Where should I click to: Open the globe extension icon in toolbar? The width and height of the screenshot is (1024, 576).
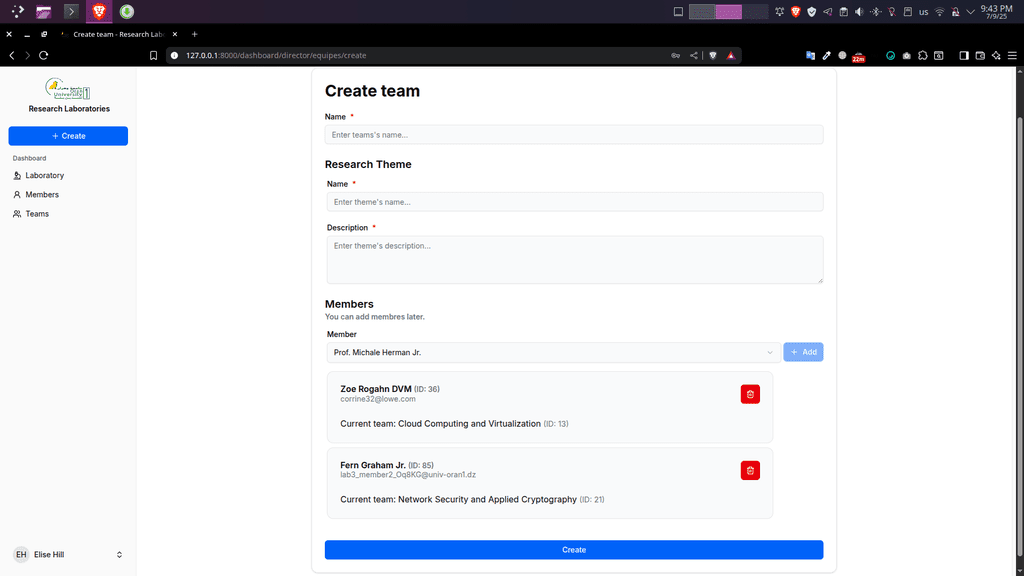click(842, 56)
